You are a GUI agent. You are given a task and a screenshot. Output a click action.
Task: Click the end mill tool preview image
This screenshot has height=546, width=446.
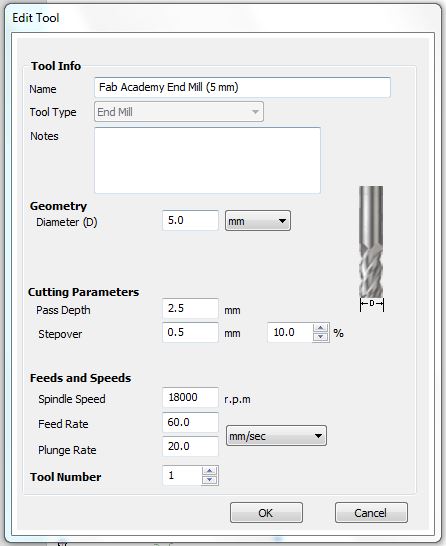pyautogui.click(x=371, y=248)
